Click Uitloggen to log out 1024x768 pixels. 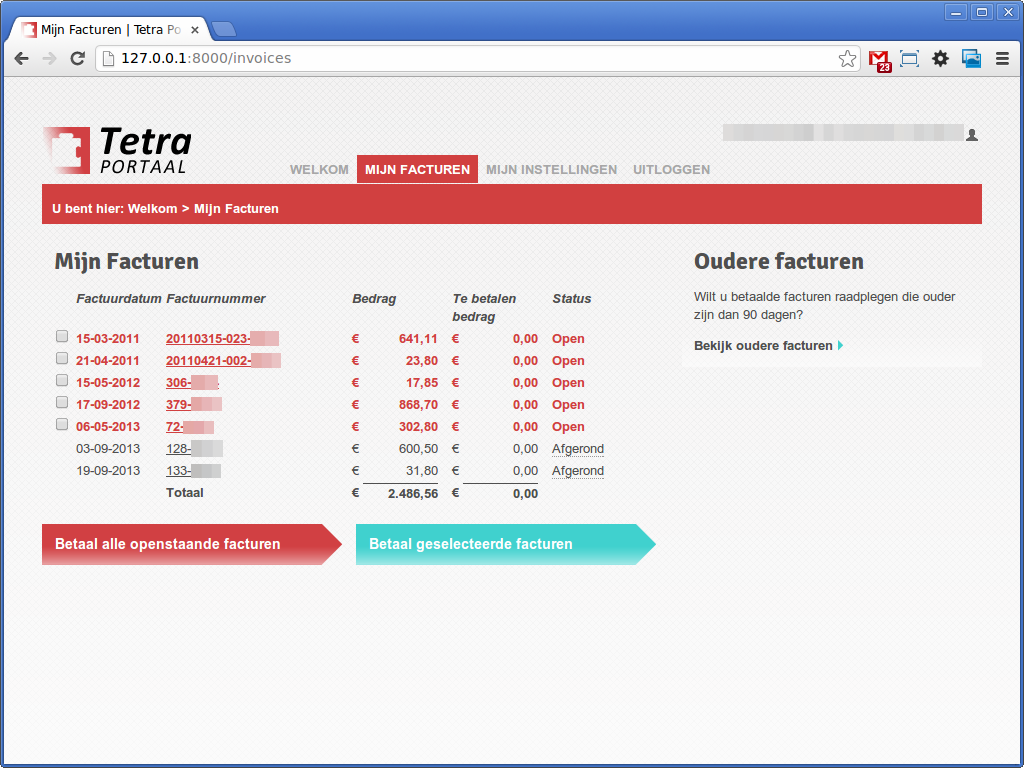(x=671, y=170)
